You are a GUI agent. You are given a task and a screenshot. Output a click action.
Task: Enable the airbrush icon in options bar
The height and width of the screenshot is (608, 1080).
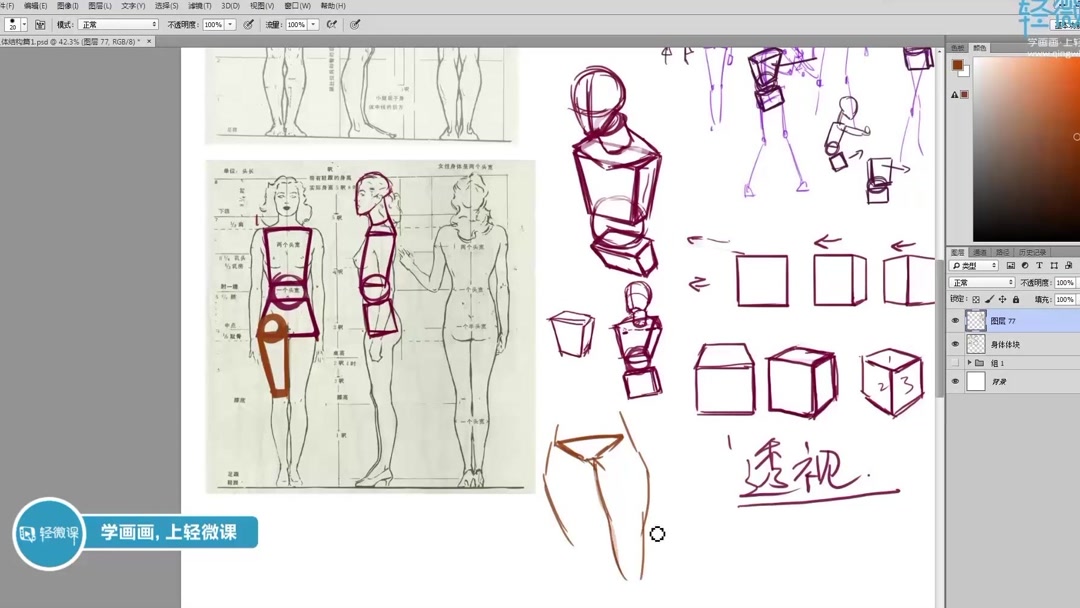[x=333, y=24]
